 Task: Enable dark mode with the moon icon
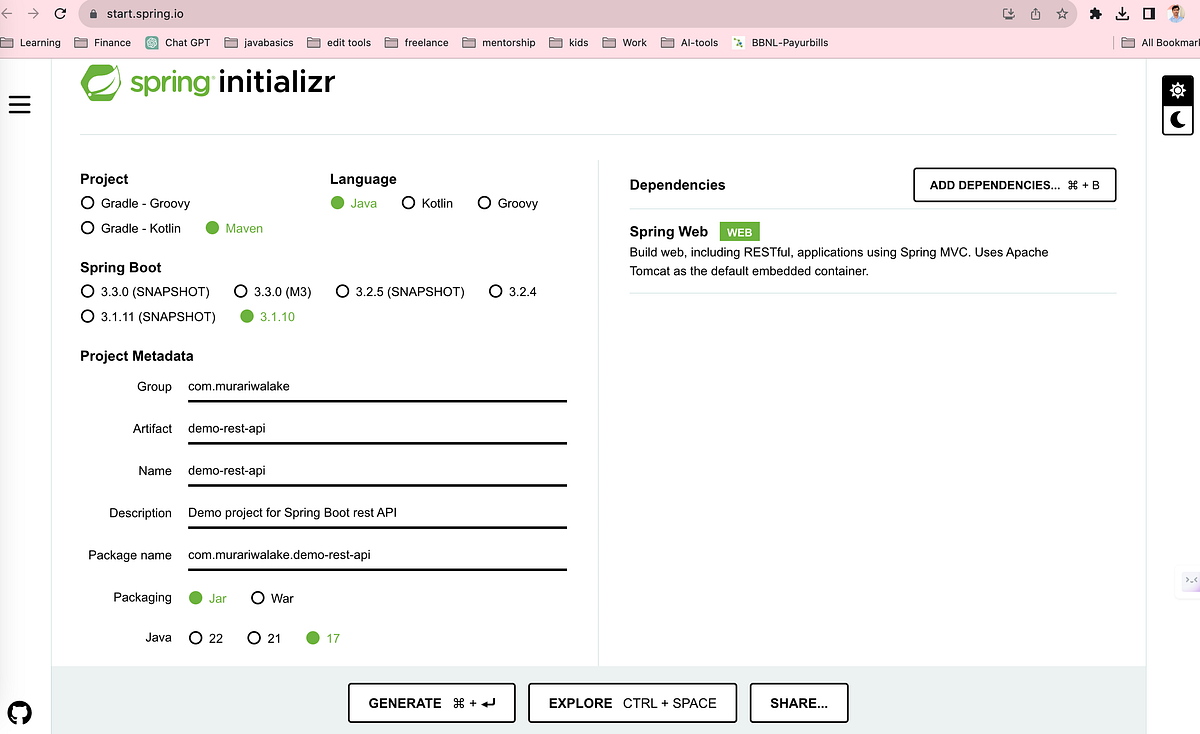pos(1177,121)
